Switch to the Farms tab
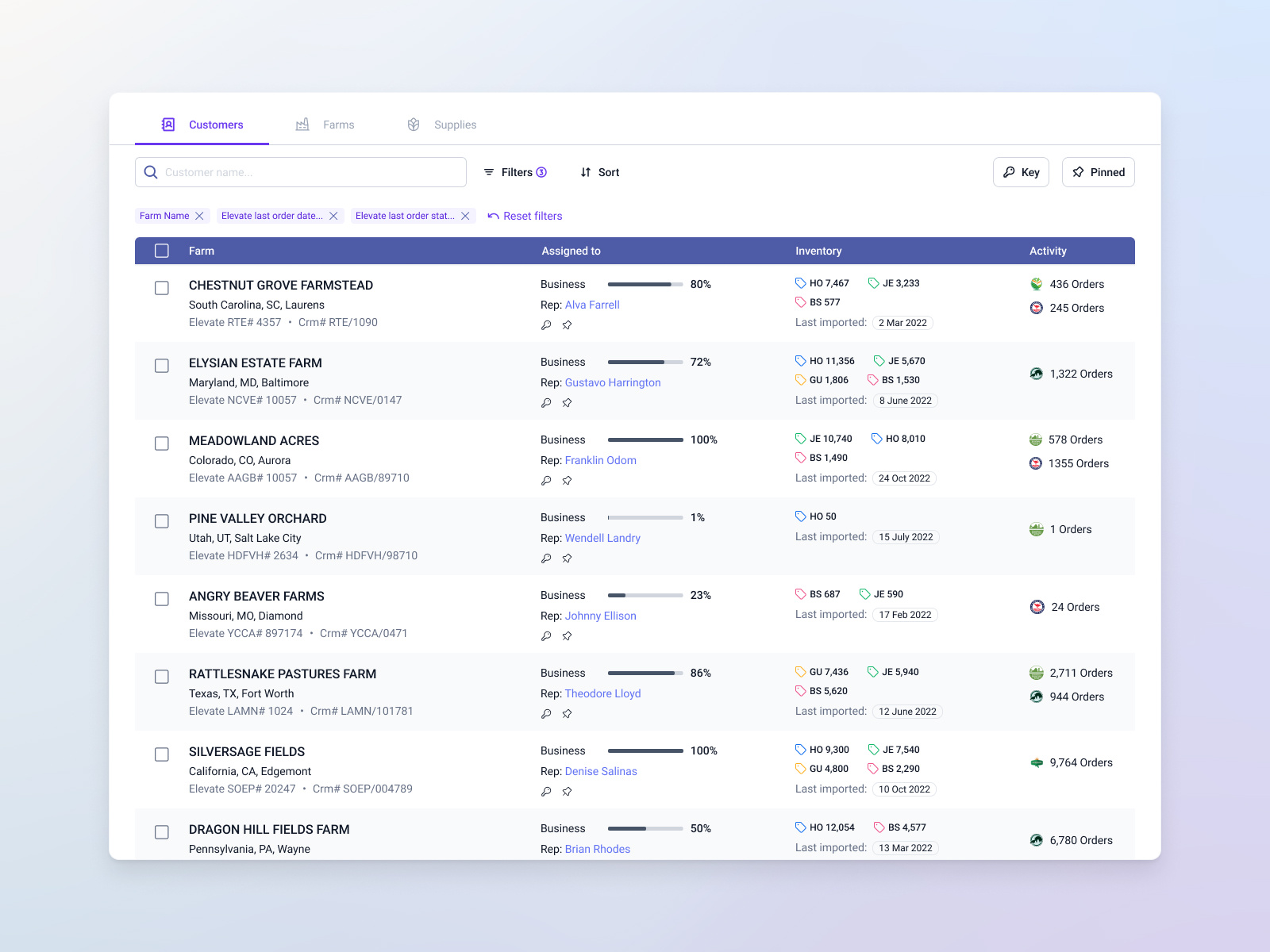This screenshot has width=1270, height=952. (339, 125)
